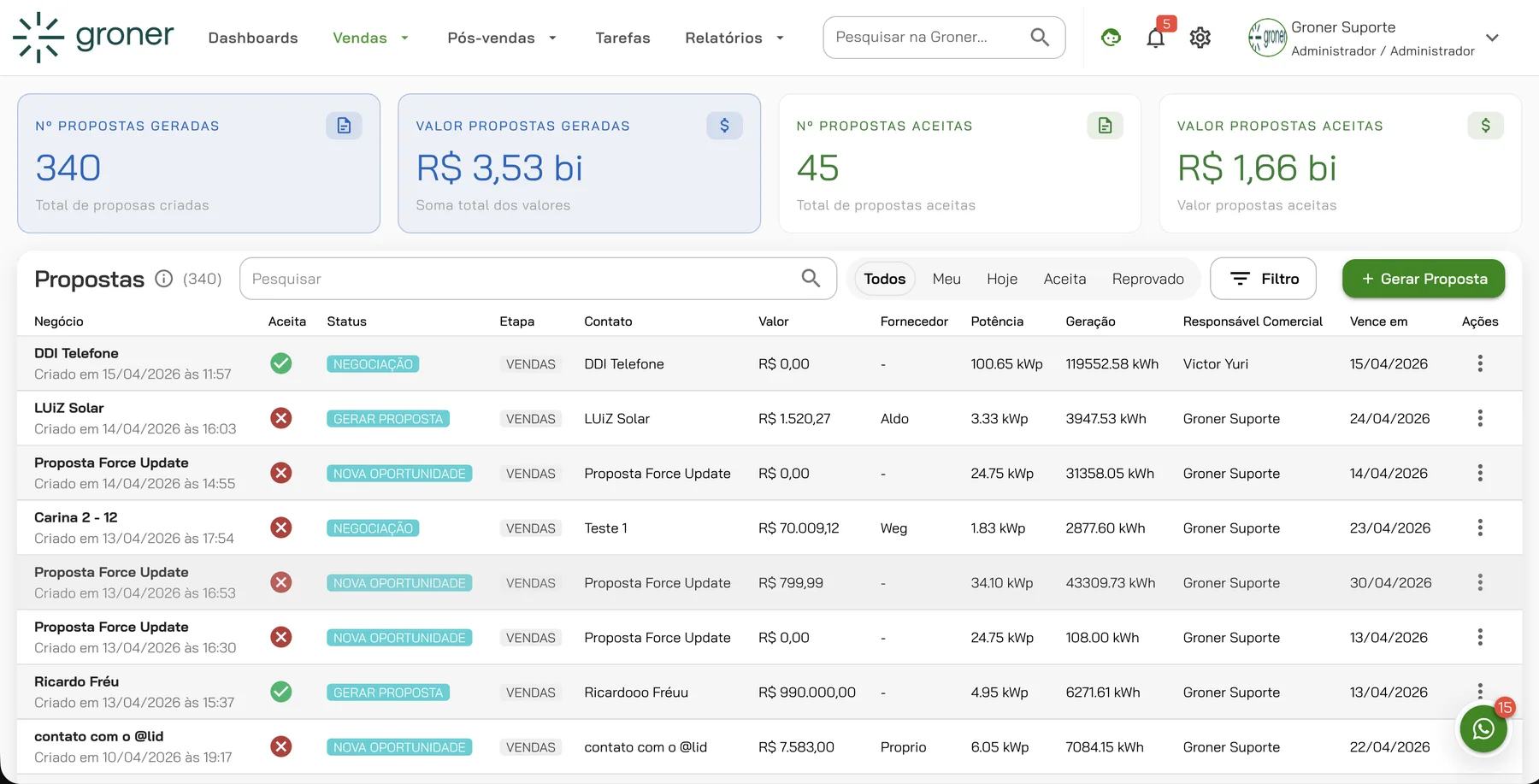
Task: Click the supplier cell Proprio
Action: point(903,747)
